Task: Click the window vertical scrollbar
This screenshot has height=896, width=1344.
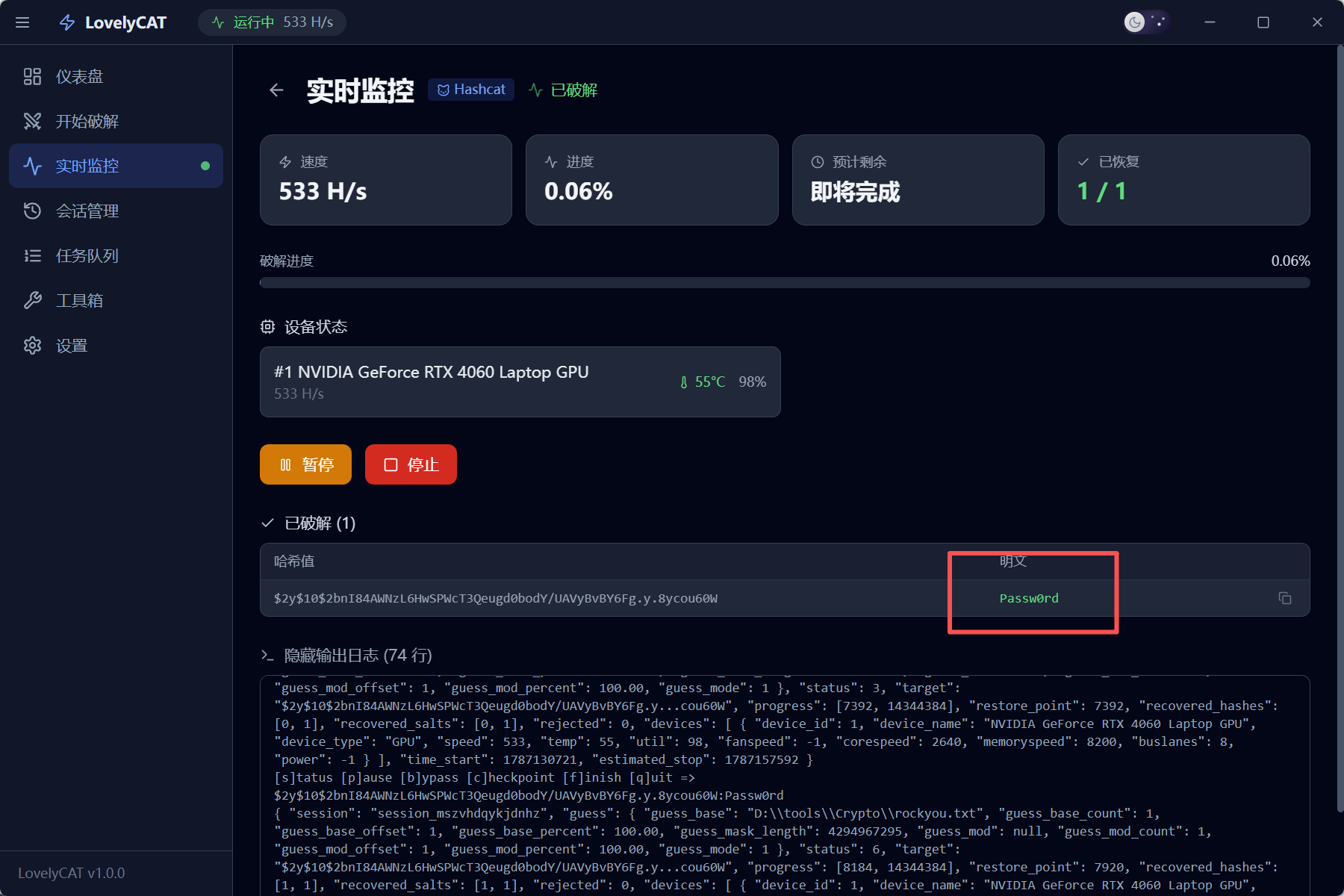Action: (x=1340, y=429)
